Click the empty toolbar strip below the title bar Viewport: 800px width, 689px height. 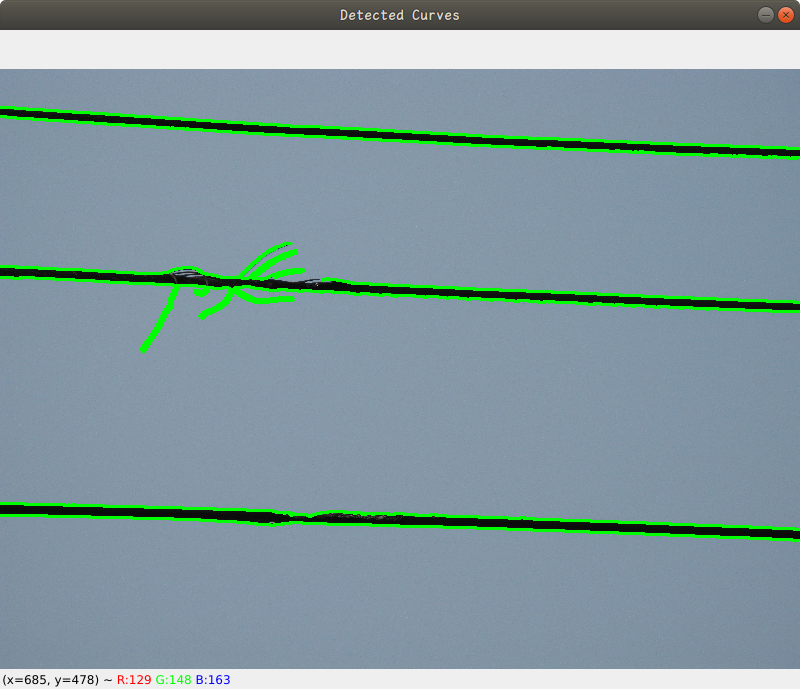click(x=400, y=49)
